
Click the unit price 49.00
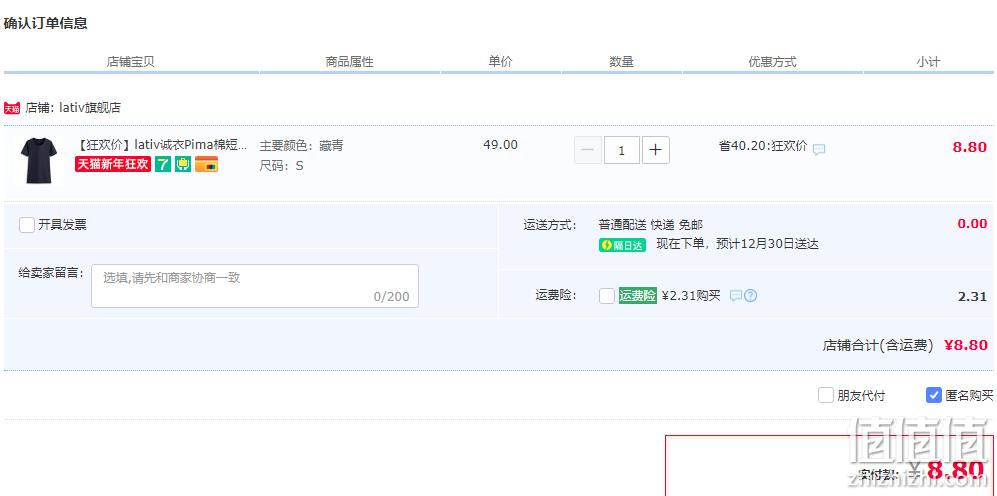(500, 145)
